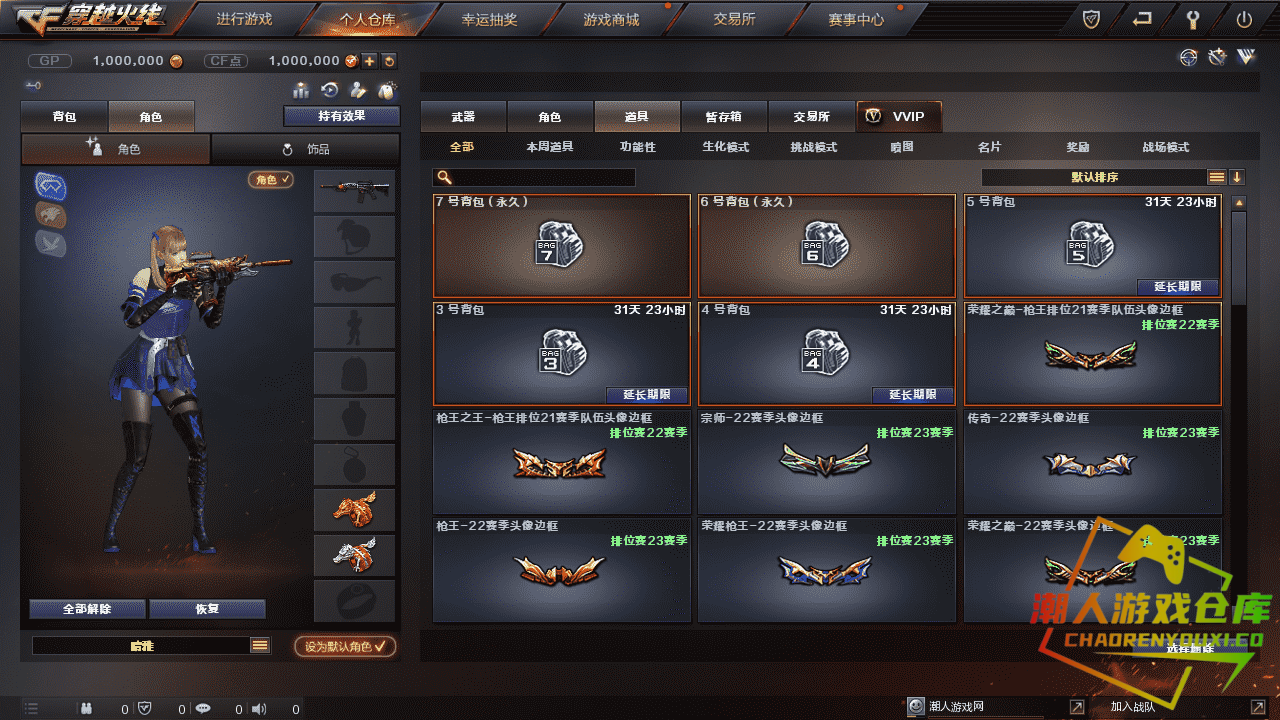The image size is (1280, 720).
Task: Click the plus icon to recharge CF点
Action: (x=370, y=61)
